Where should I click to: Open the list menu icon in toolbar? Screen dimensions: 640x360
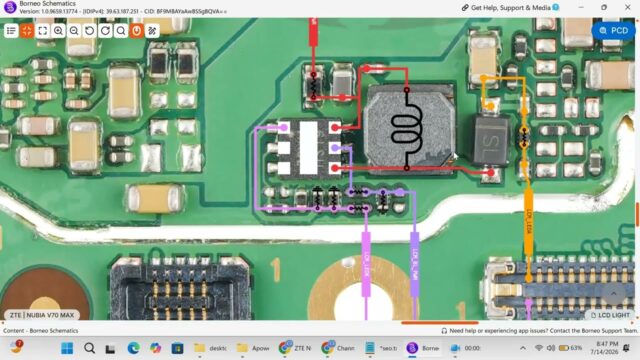pyautogui.click(x=11, y=31)
